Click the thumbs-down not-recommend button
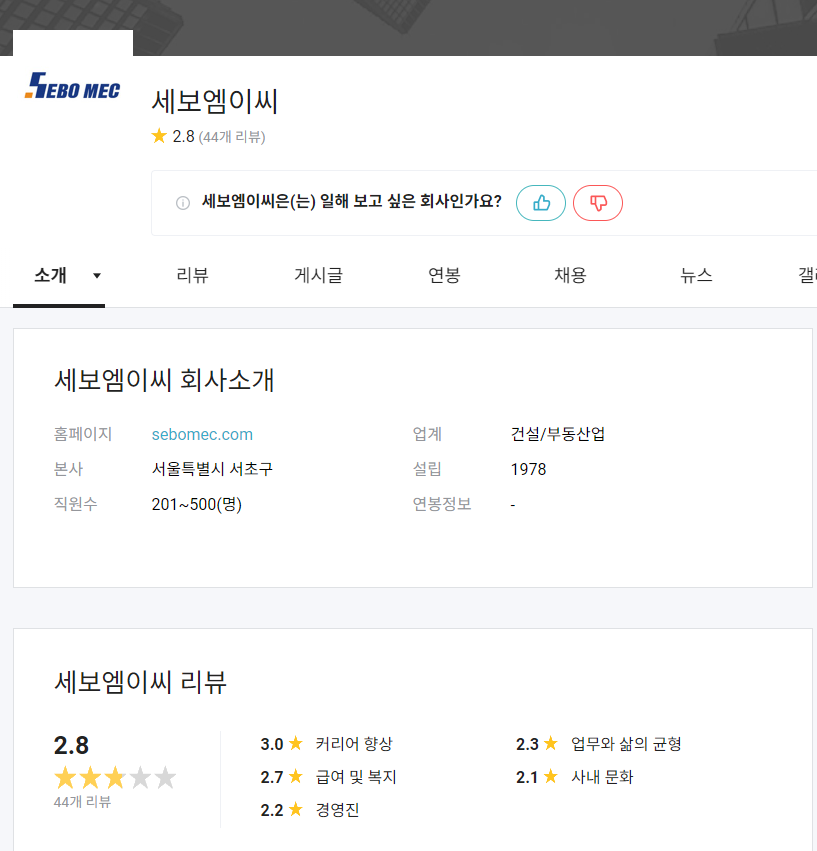Image resolution: width=817 pixels, height=851 pixels. click(598, 203)
